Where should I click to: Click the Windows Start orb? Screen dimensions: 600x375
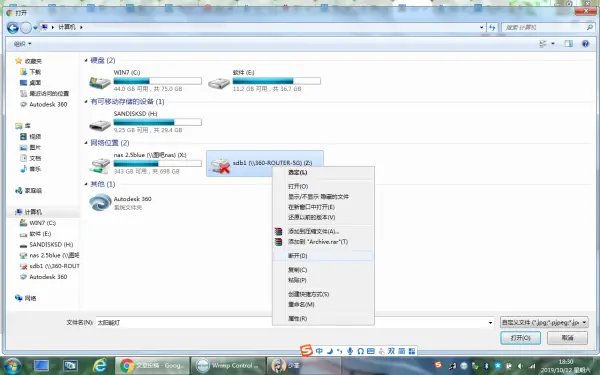(x=13, y=366)
